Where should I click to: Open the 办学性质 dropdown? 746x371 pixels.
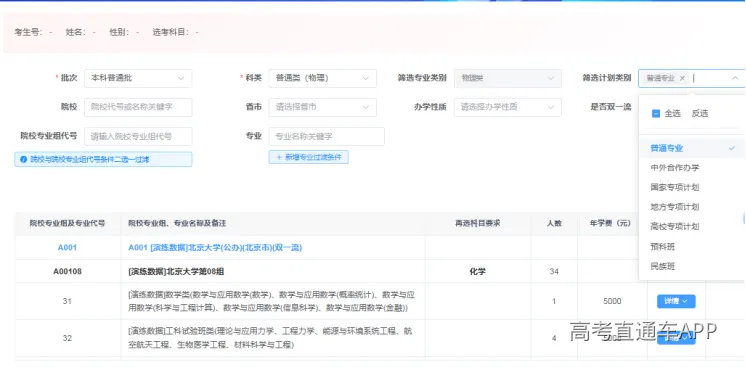(507, 107)
